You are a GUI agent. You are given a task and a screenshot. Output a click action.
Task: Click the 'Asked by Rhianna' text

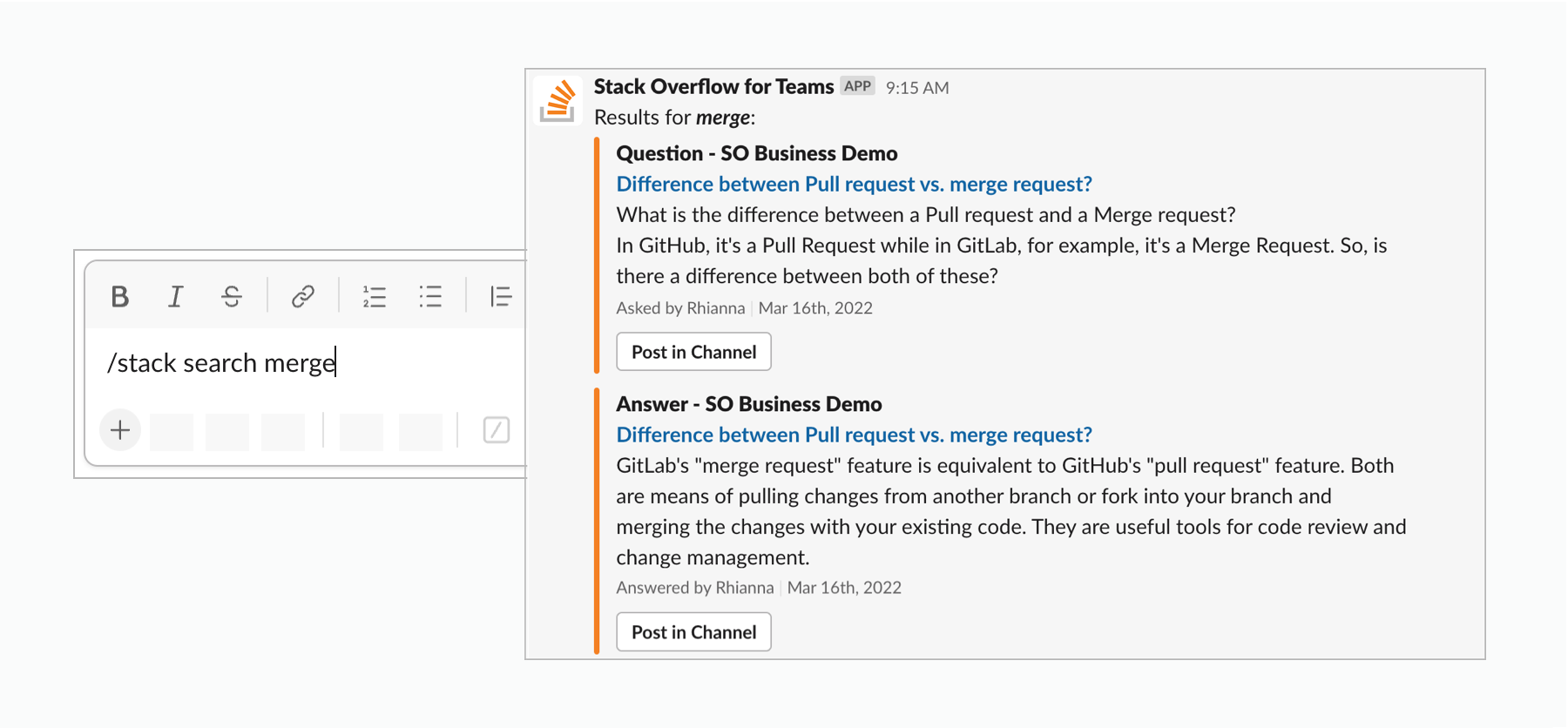click(x=680, y=308)
